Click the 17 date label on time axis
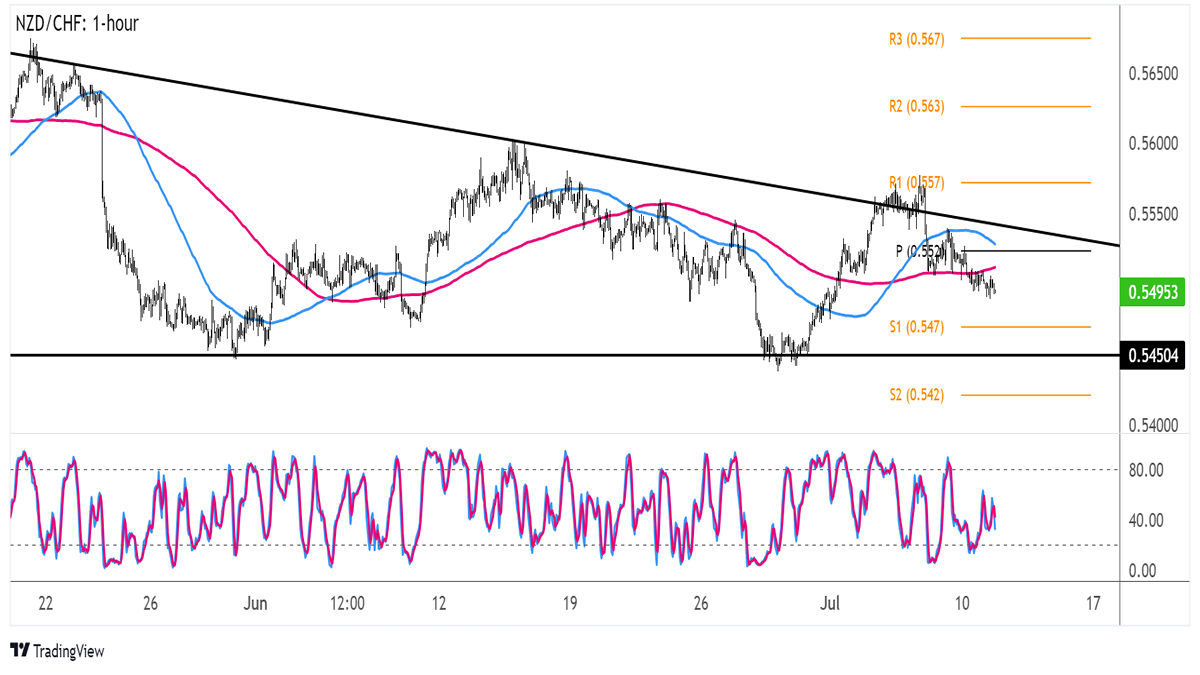 [x=1093, y=604]
